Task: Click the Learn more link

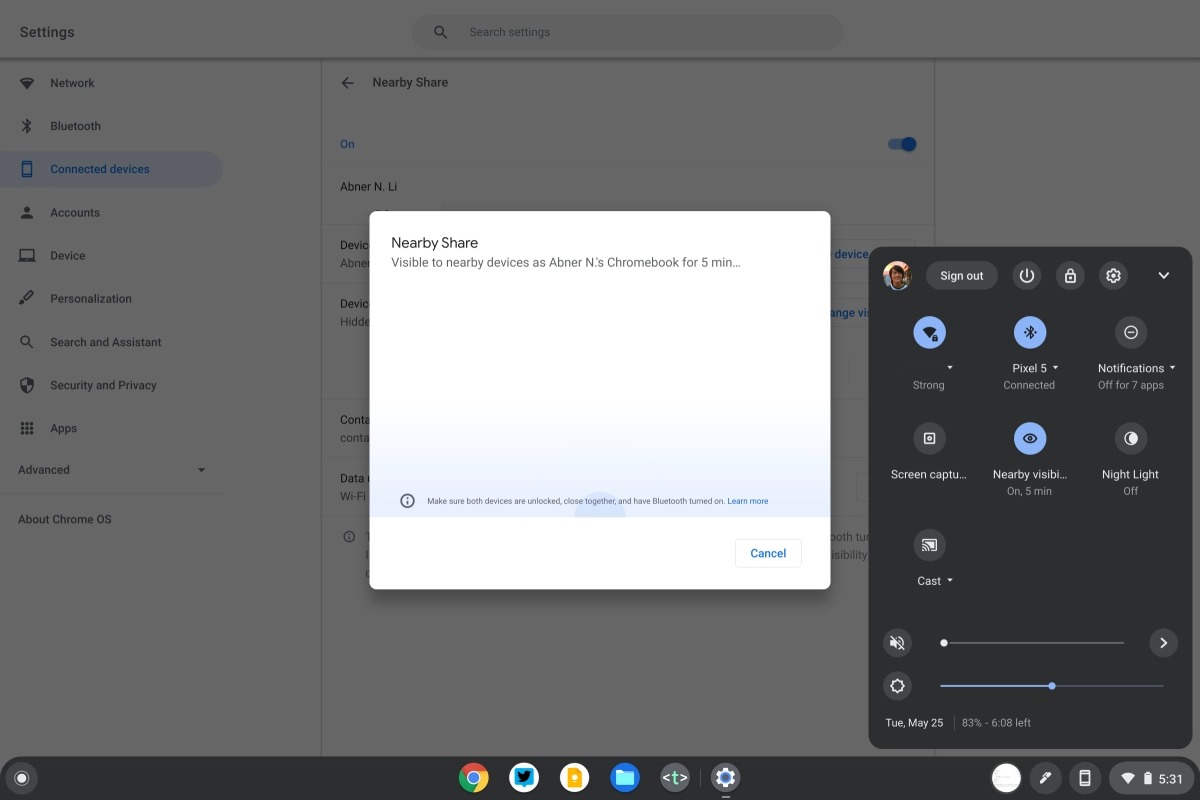Action: coord(748,501)
